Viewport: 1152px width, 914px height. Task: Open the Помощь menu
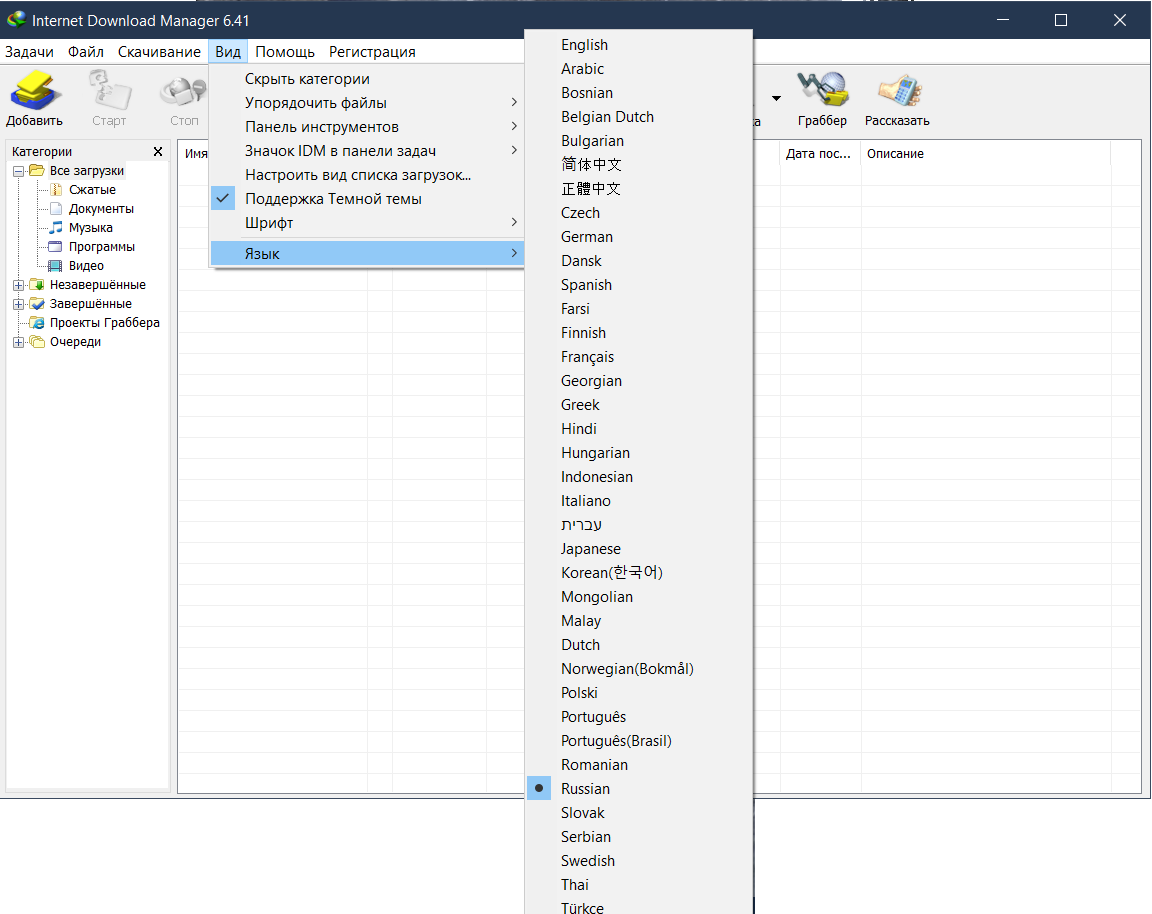tap(285, 51)
